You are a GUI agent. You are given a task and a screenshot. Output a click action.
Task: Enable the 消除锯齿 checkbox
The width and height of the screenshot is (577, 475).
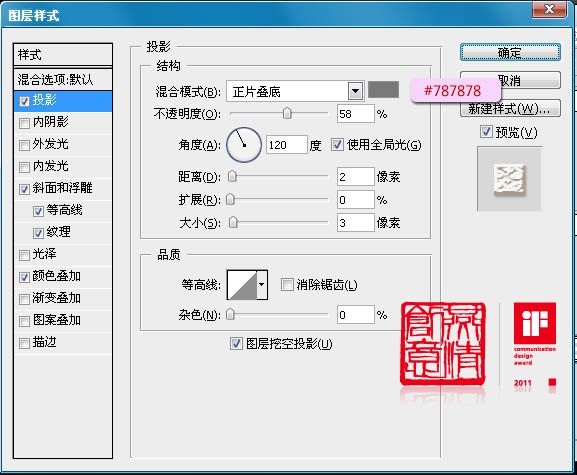tap(287, 284)
